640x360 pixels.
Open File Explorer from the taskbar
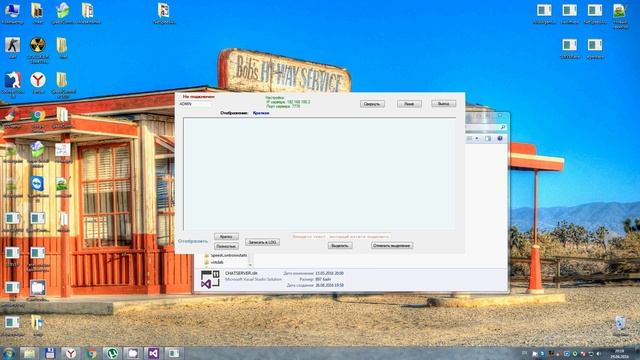click(29, 353)
